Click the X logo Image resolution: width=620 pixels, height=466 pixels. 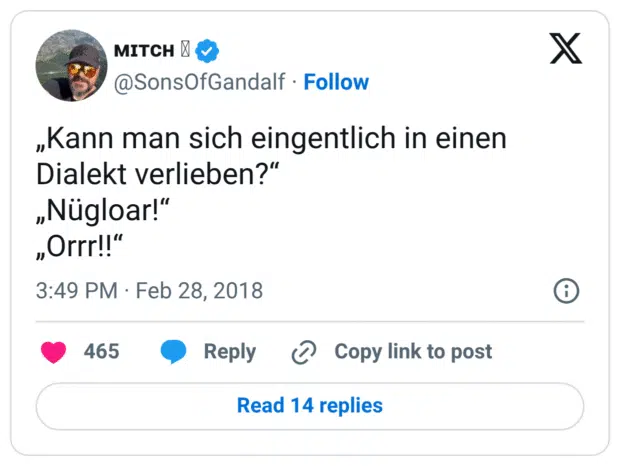[x=565, y=47]
